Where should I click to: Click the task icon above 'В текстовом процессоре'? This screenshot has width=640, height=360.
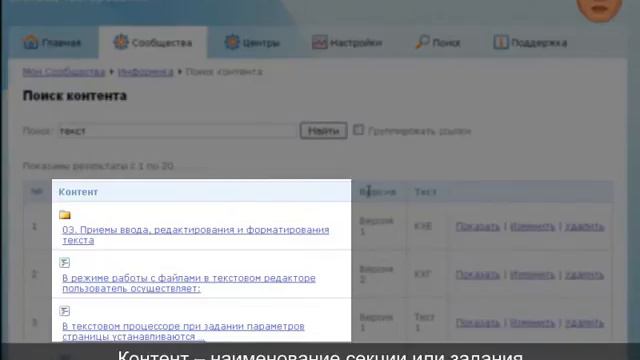(64, 311)
